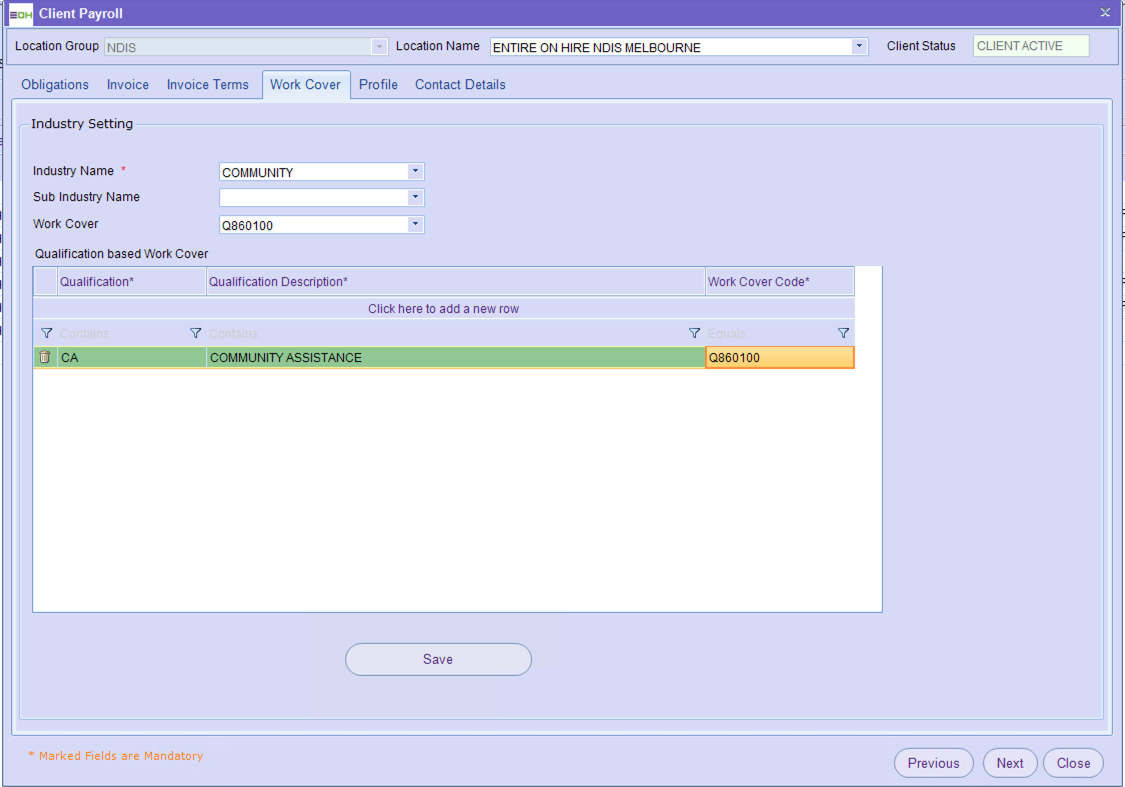The width and height of the screenshot is (1125, 787).
Task: Select the Profile tab
Action: pos(378,85)
